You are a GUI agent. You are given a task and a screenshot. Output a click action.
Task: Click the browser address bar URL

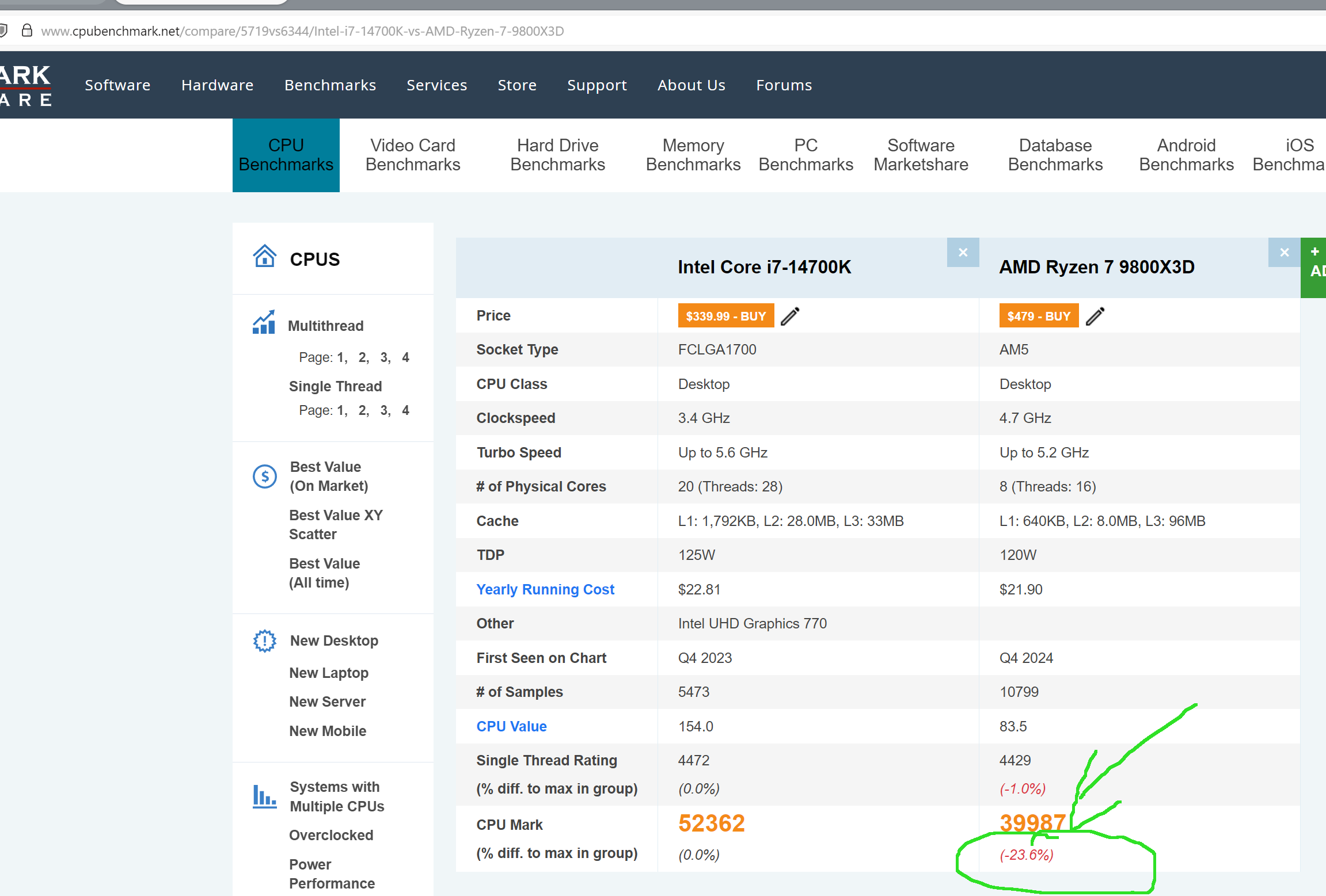point(302,31)
